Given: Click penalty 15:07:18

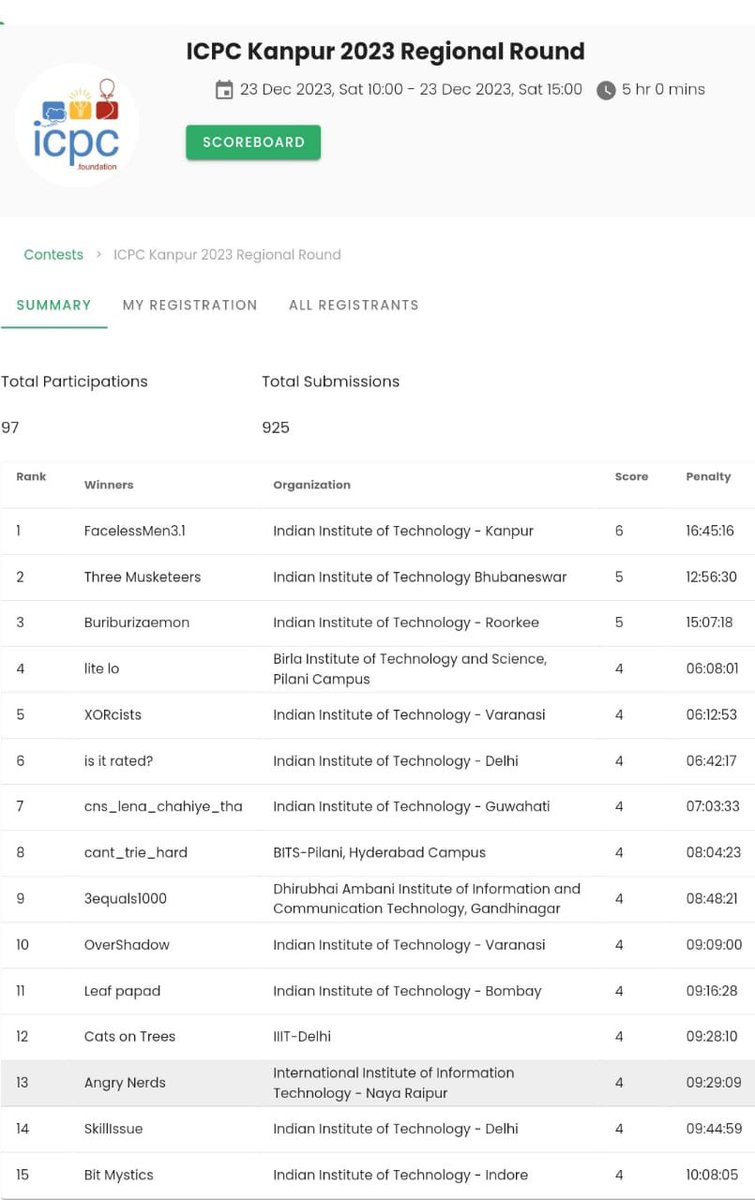Looking at the screenshot, I should click(709, 622).
